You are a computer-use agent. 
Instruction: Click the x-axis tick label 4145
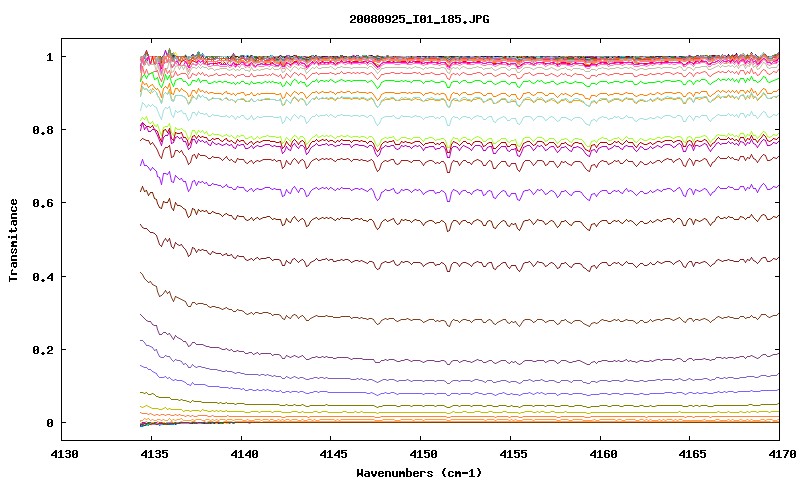(x=334, y=453)
